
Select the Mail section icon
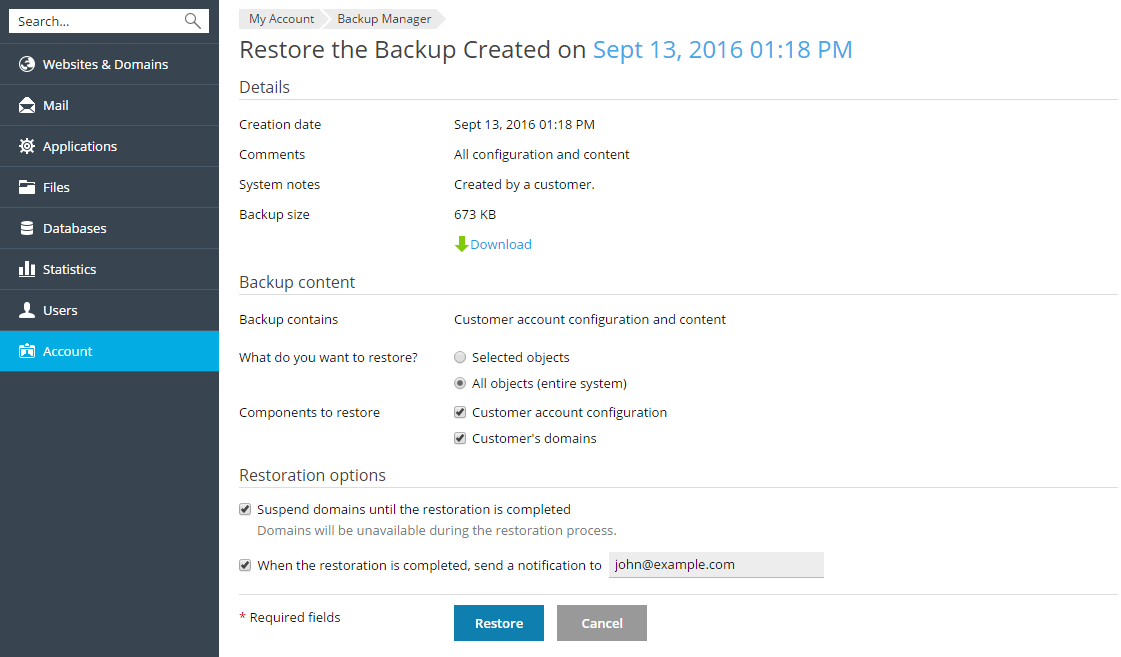tap(24, 104)
